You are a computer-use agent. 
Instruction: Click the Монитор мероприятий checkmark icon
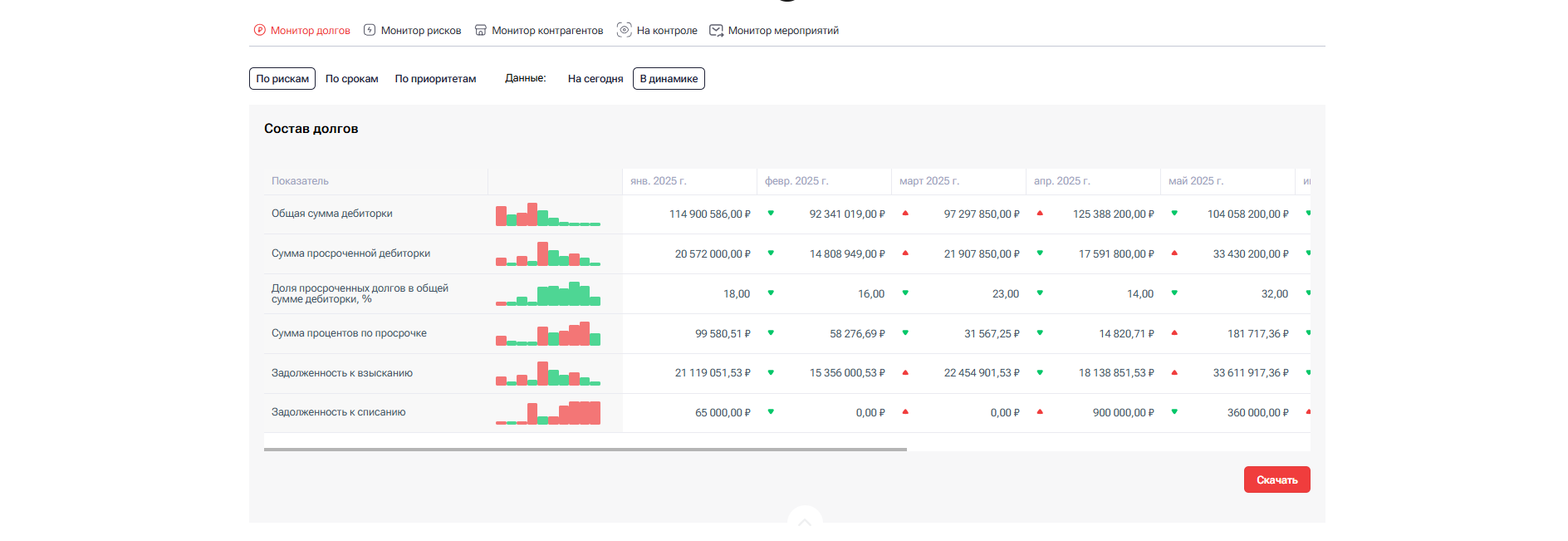[x=716, y=30]
